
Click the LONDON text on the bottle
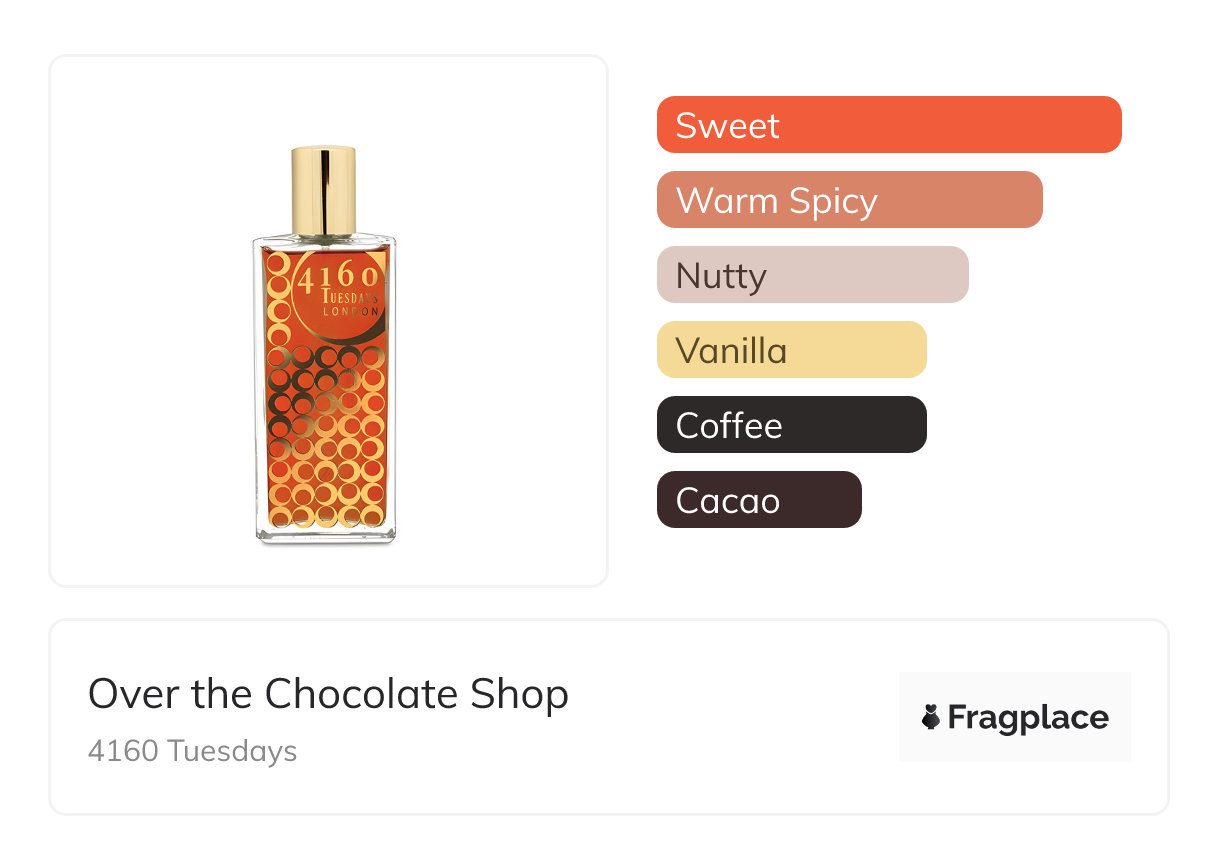350,312
